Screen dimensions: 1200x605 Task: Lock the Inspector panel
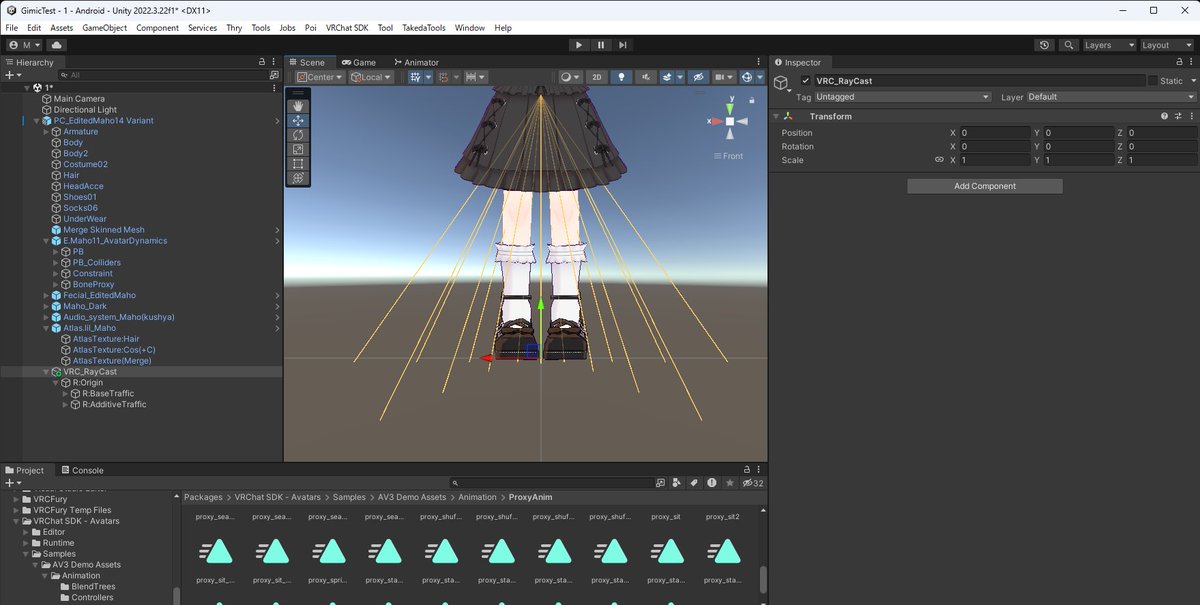[x=1179, y=62]
